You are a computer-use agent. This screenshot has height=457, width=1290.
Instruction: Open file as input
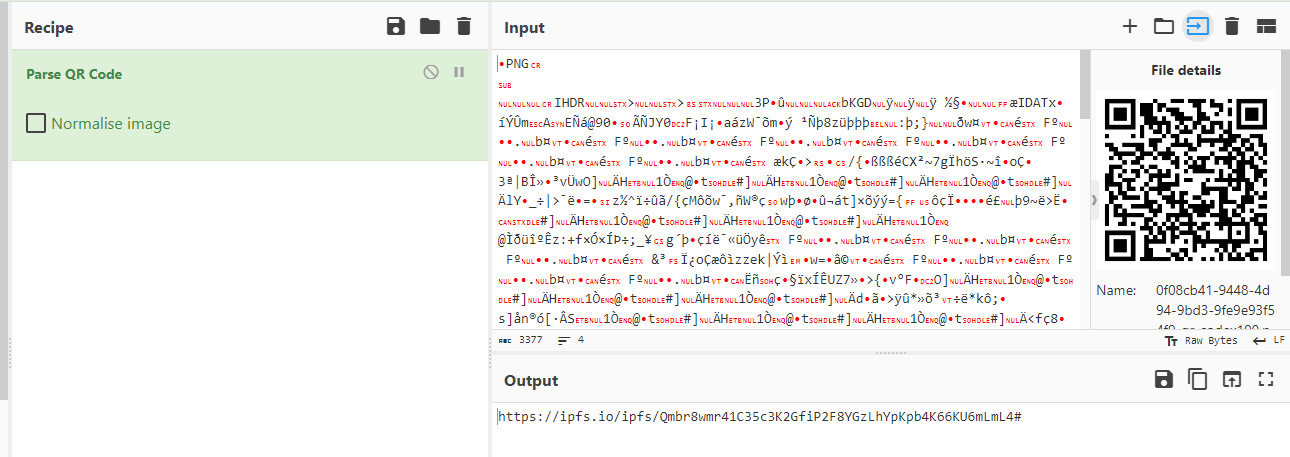pyautogui.click(x=1197, y=27)
